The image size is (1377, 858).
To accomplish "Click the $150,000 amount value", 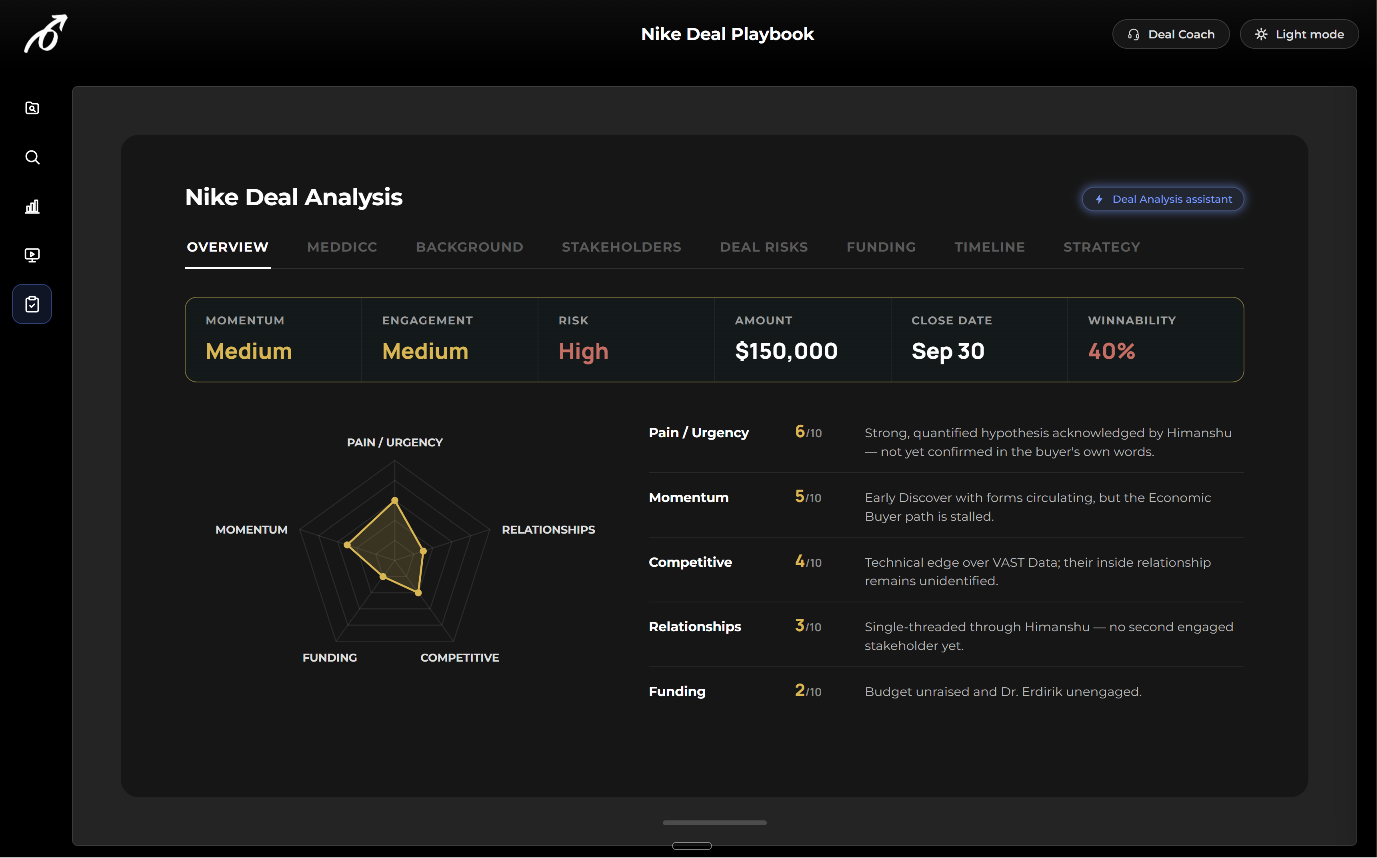I will (x=786, y=351).
